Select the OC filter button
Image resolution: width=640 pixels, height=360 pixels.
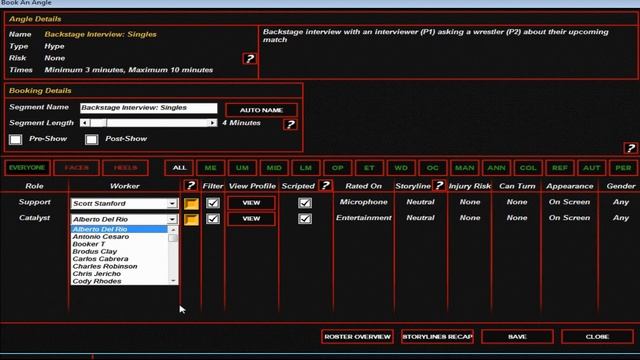[433, 168]
